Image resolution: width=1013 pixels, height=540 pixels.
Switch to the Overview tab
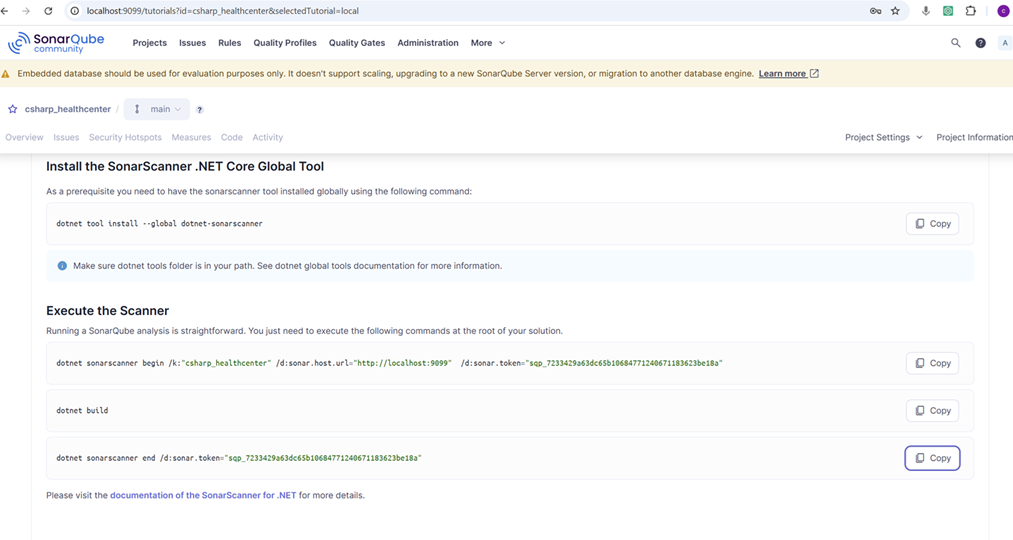coord(25,138)
